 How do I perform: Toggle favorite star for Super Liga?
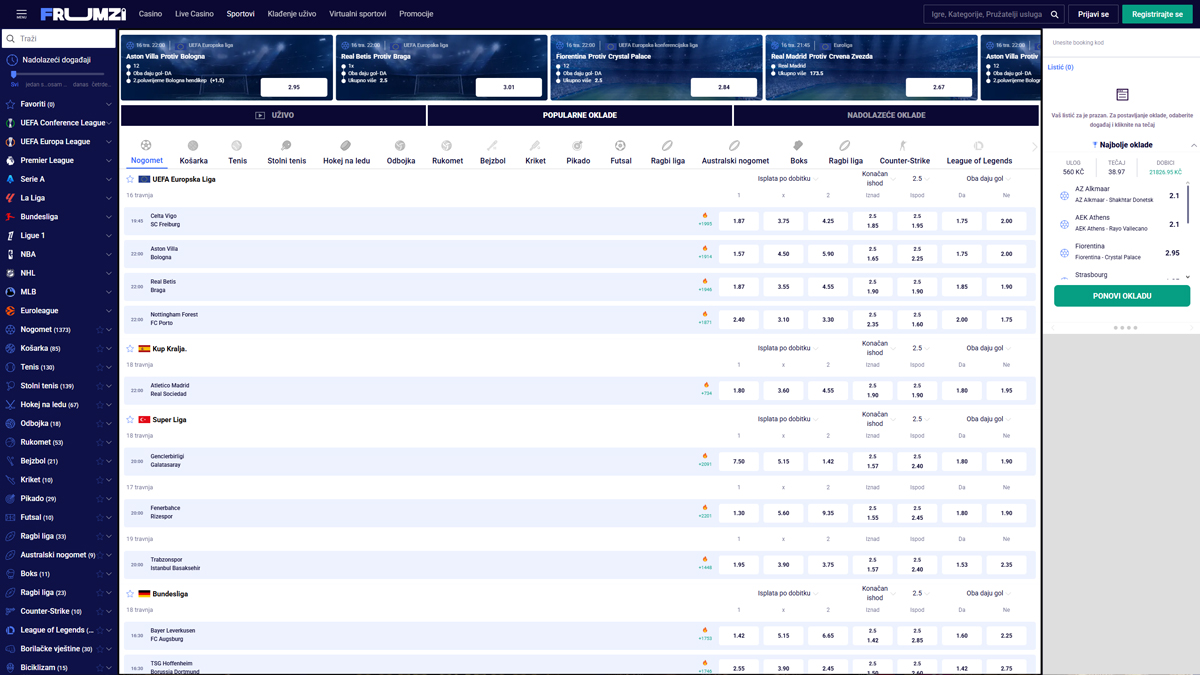coord(130,420)
